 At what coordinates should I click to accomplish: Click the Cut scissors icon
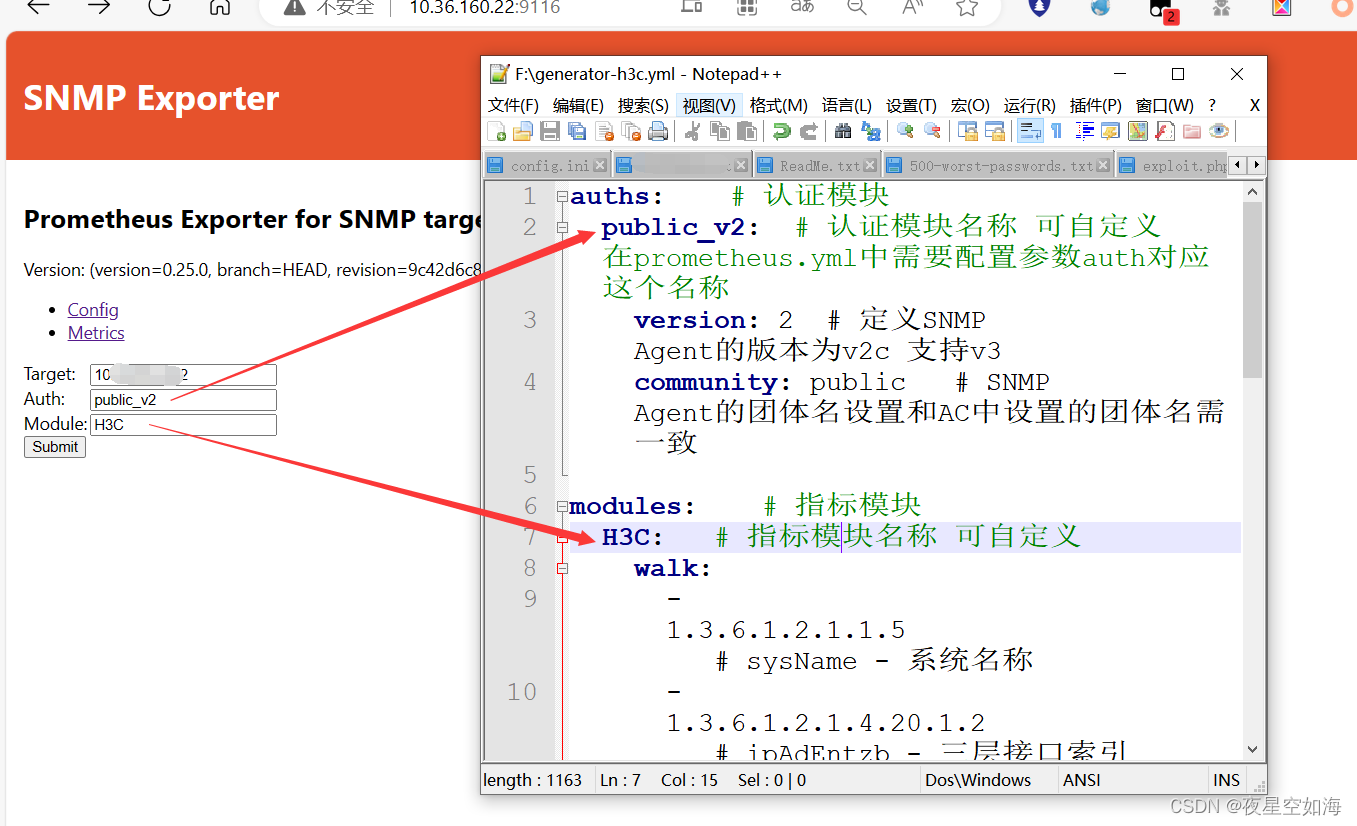point(691,131)
